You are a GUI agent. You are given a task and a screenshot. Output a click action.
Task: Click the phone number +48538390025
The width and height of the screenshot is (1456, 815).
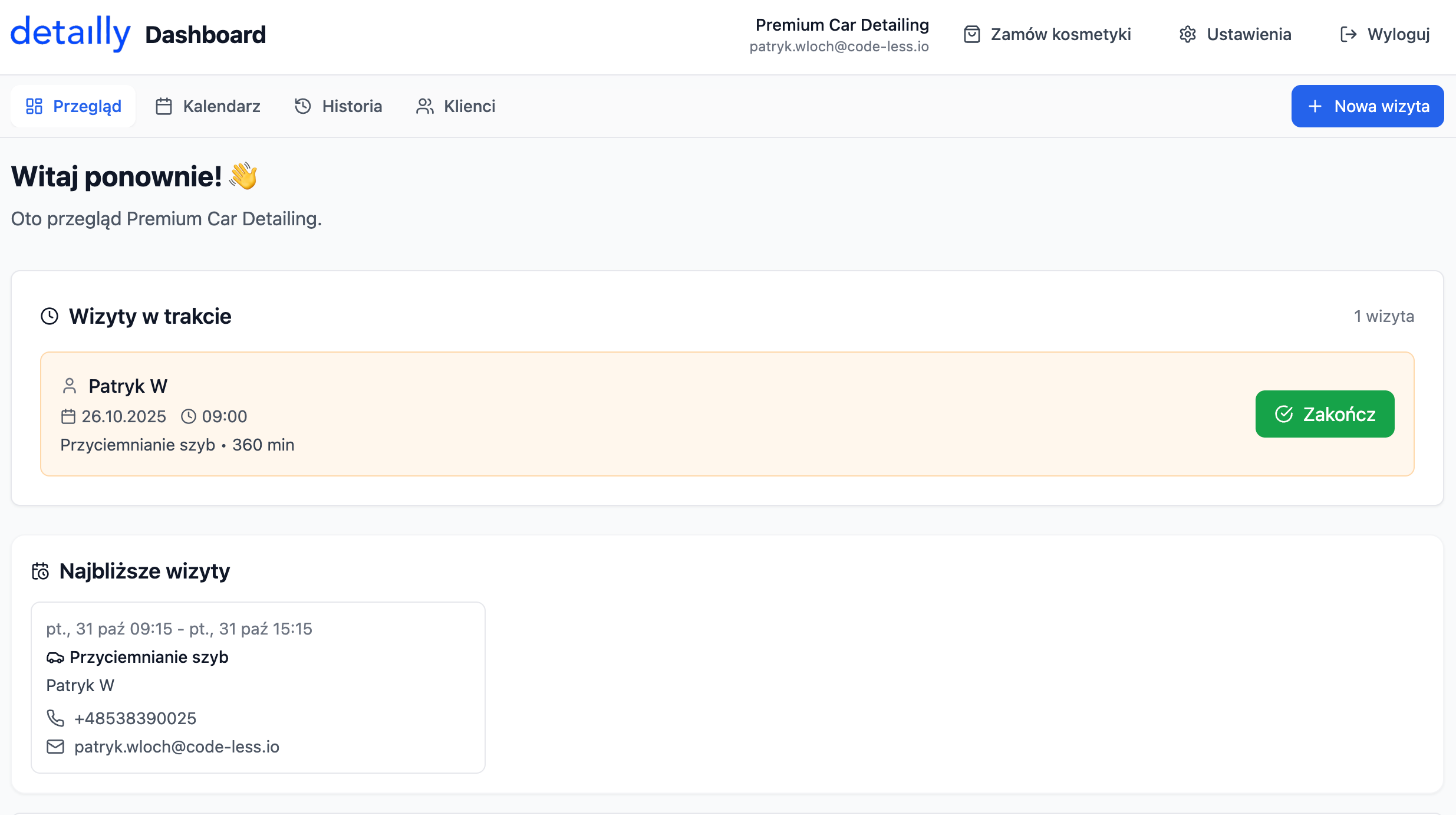[x=135, y=718]
